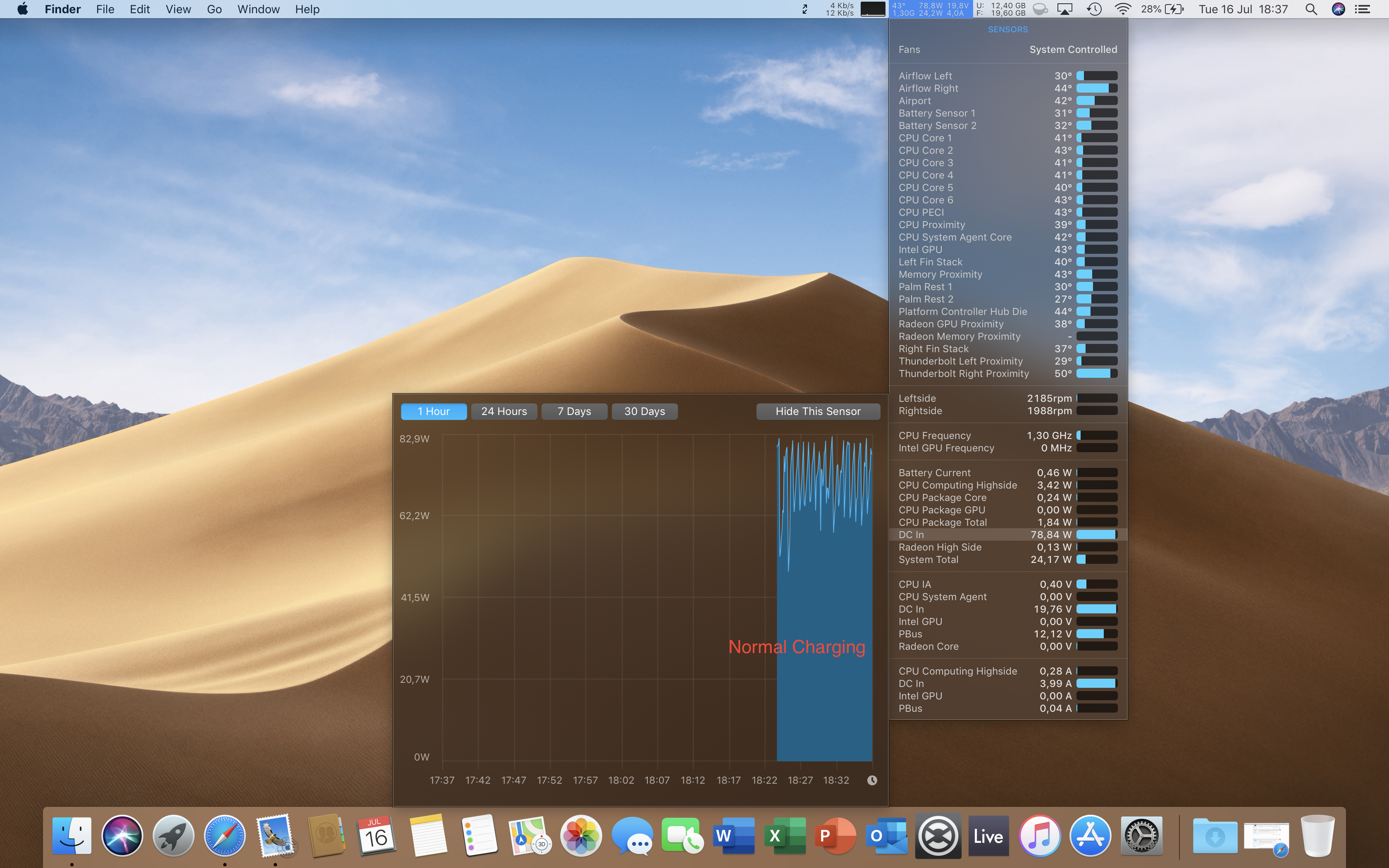Click network speed 4 Kb/s menu item
The image size is (1389, 868).
pyautogui.click(x=839, y=9)
